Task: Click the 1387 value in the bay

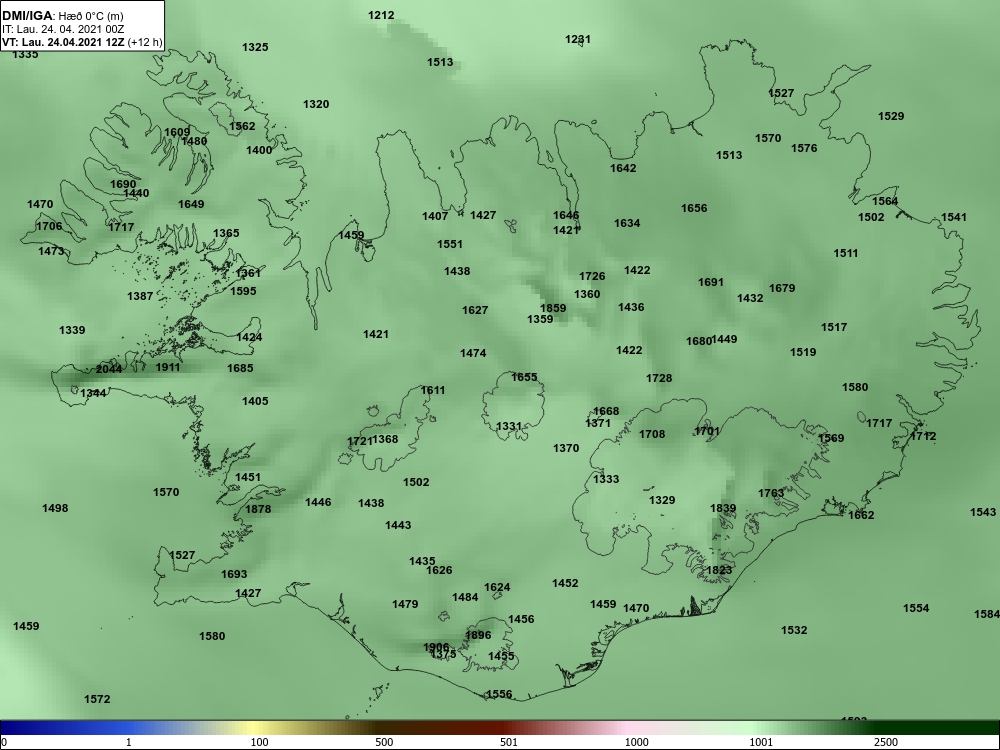Action: (140, 296)
